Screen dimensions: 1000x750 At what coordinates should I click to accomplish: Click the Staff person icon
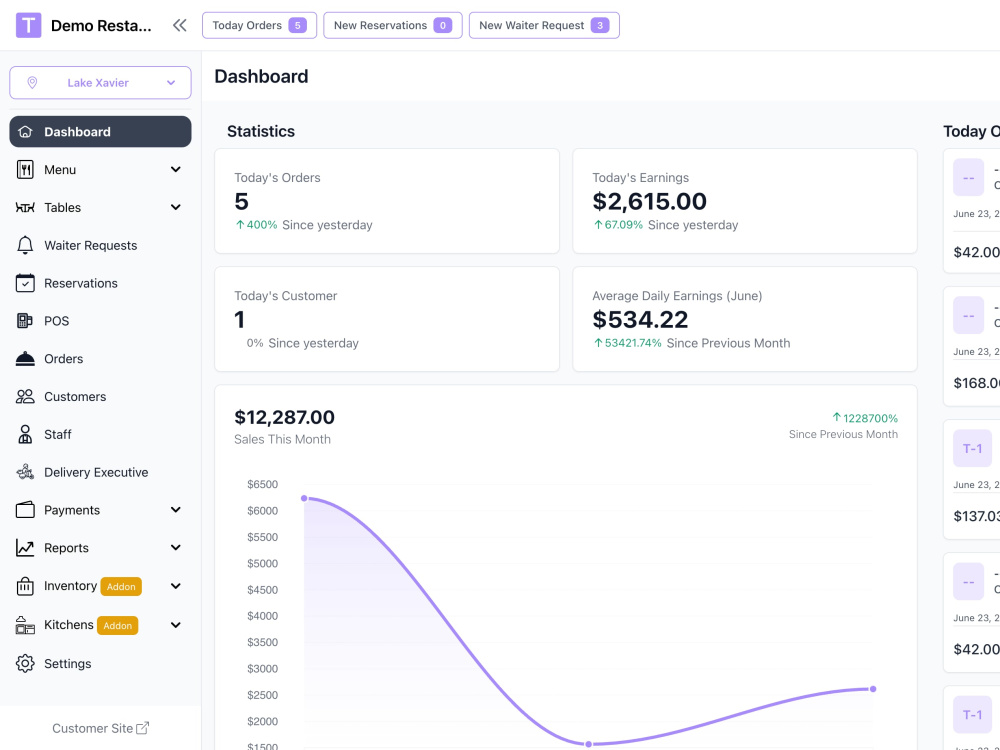click(x=25, y=434)
